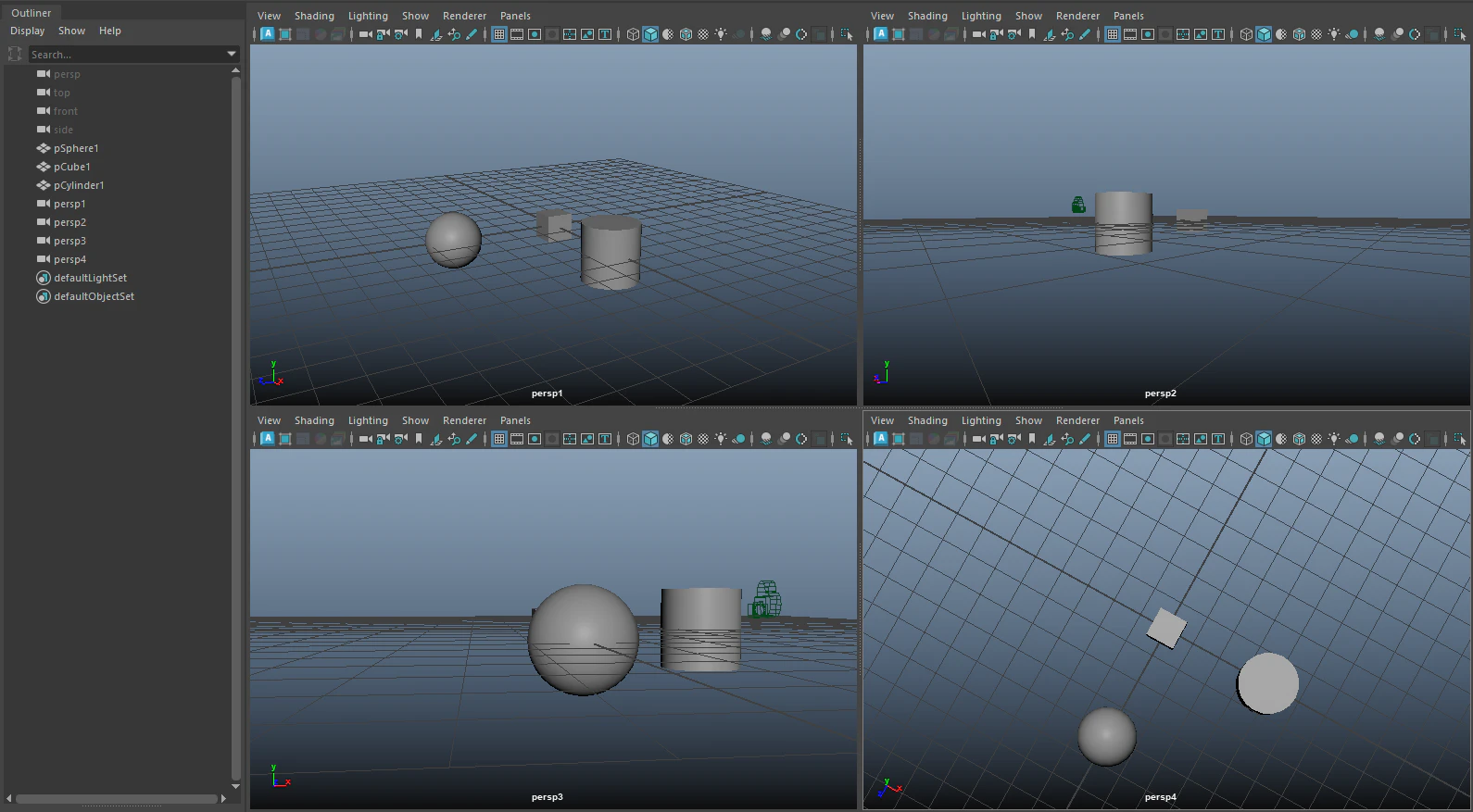Select defaultLightSet in the Outliner
This screenshot has height=812, width=1473.
(x=90, y=278)
